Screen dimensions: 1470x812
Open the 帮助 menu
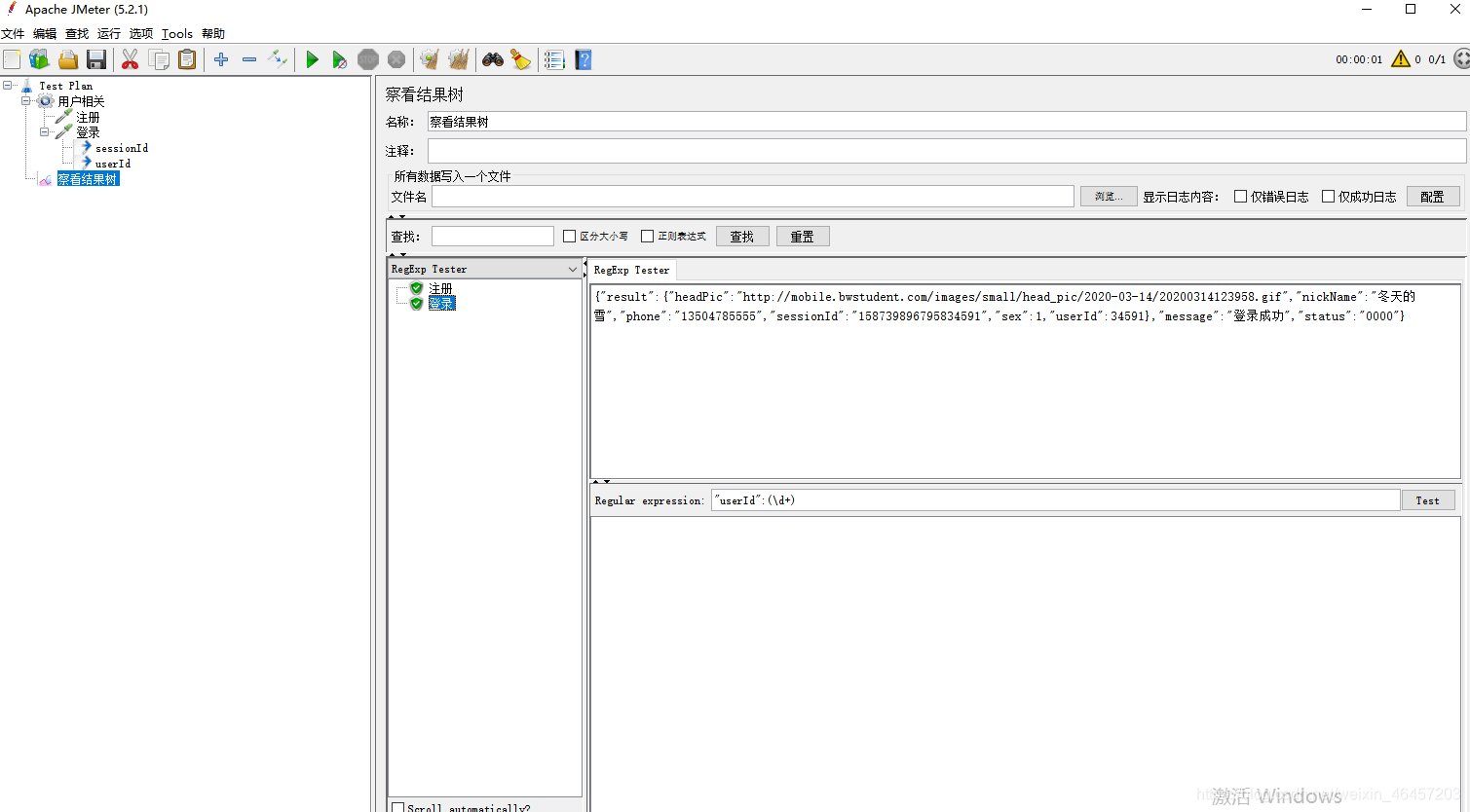point(213,34)
